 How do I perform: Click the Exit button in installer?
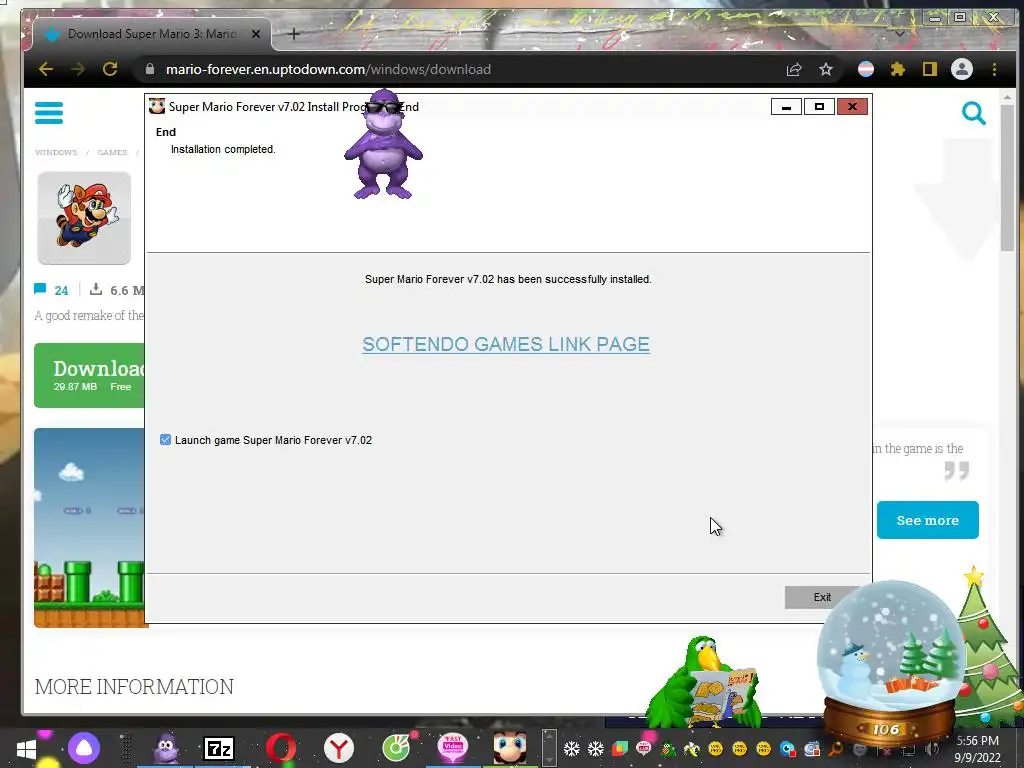click(x=822, y=597)
